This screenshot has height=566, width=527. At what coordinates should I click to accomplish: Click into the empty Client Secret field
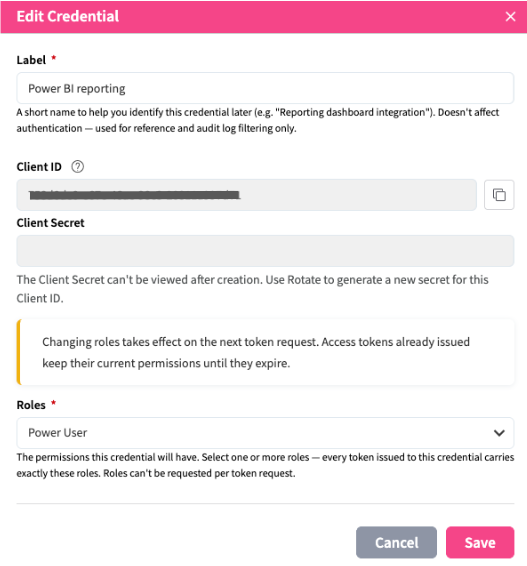point(265,251)
